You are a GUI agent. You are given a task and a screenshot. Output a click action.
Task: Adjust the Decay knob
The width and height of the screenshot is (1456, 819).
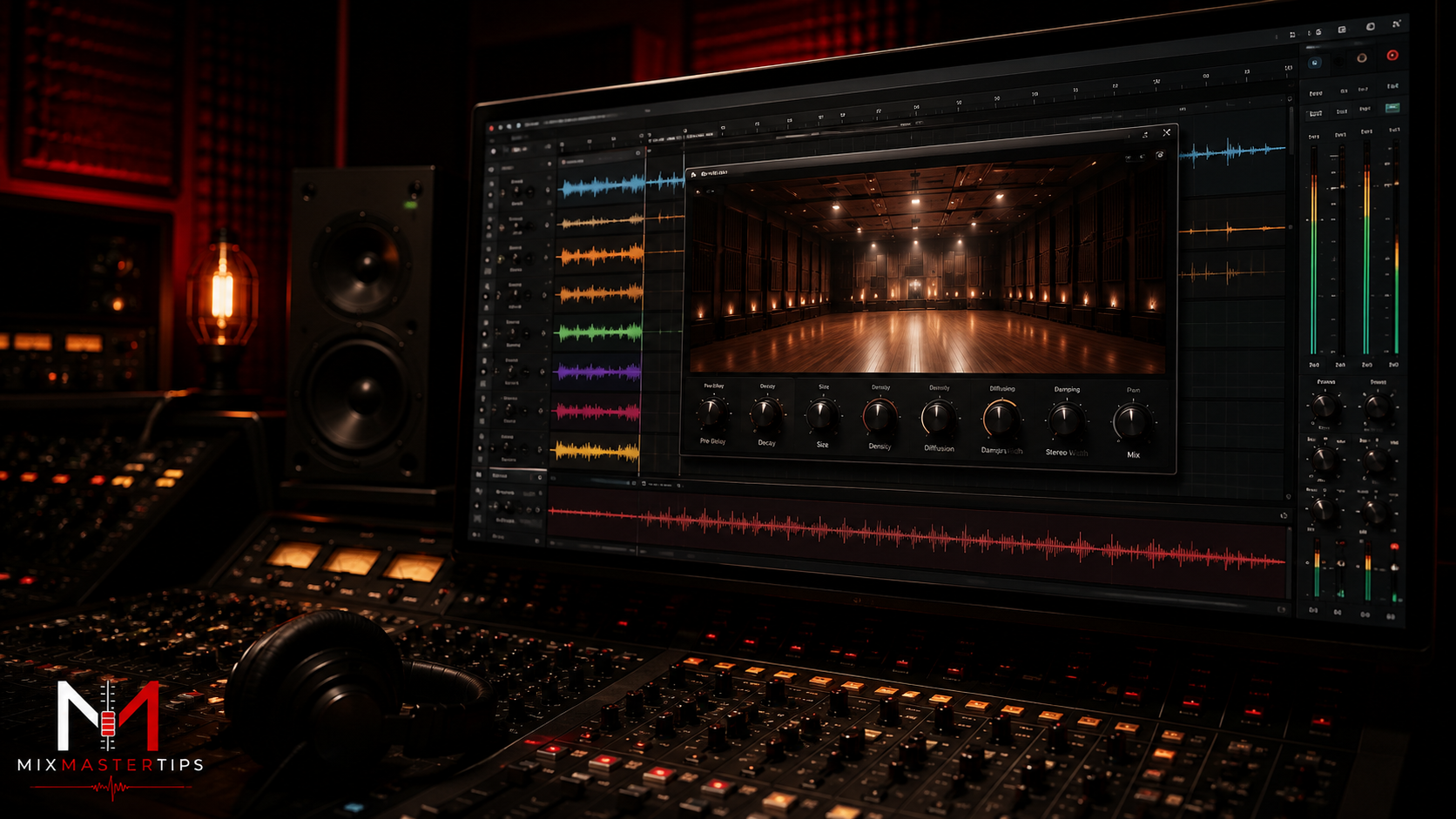point(766,415)
